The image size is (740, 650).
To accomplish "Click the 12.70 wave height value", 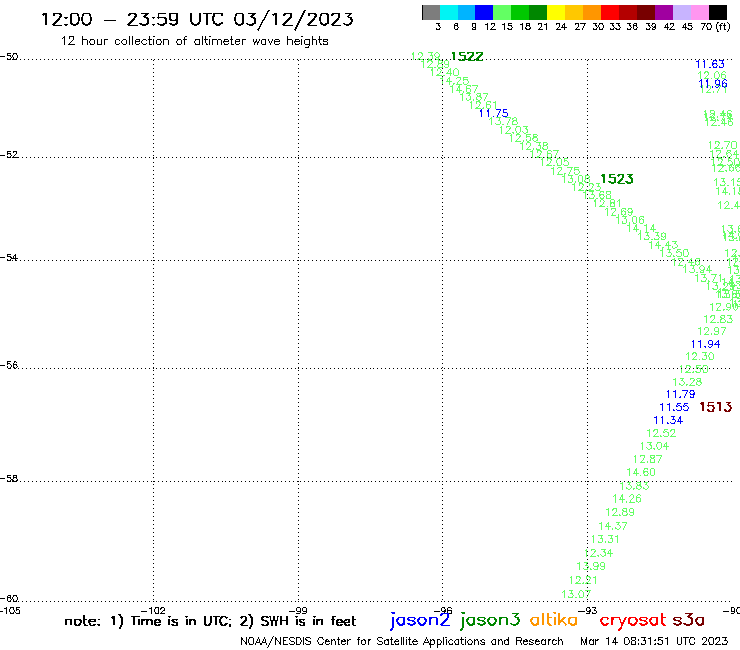I will [723, 145].
